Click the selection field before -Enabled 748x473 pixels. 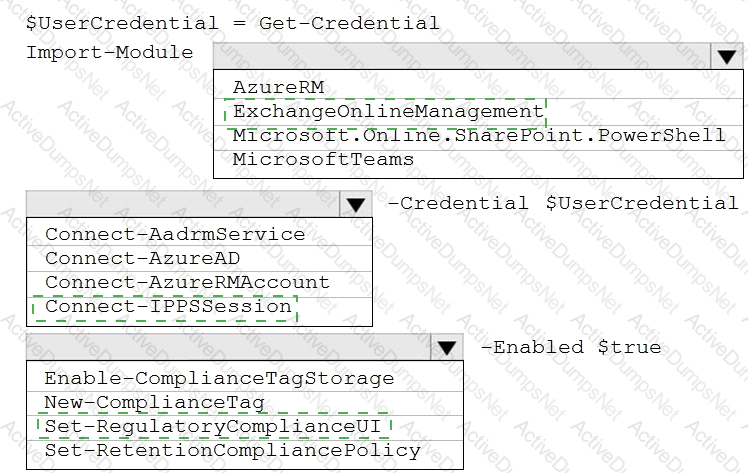click(x=228, y=347)
